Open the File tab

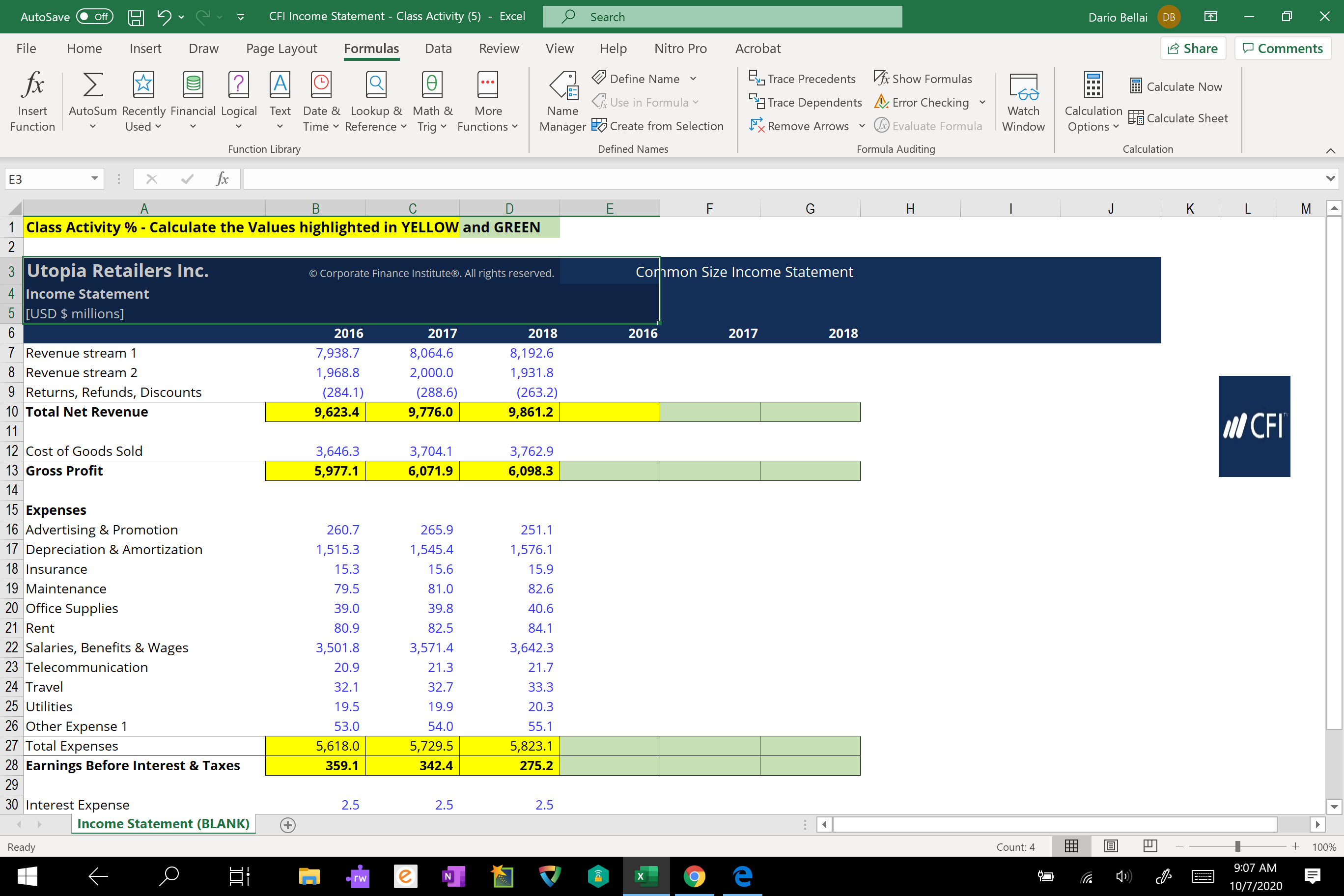tap(27, 49)
